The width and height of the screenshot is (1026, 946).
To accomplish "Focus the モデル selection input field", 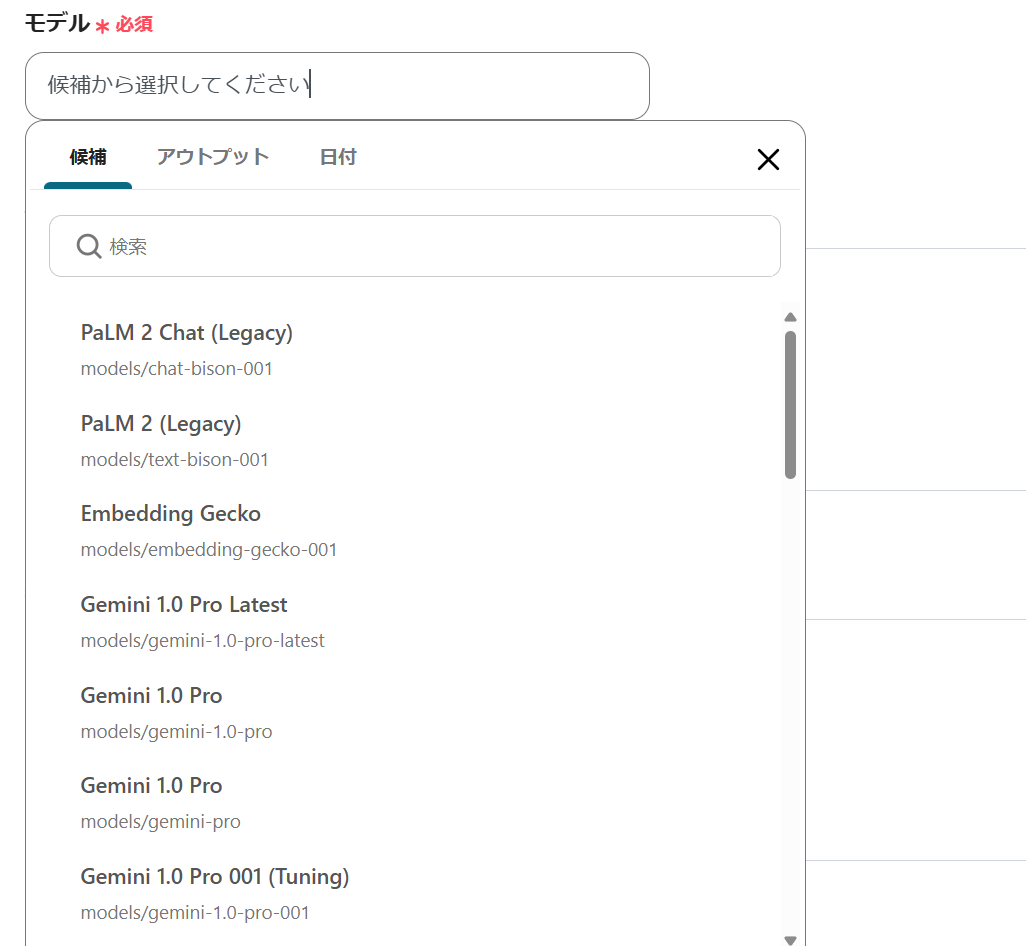I will coord(337,86).
